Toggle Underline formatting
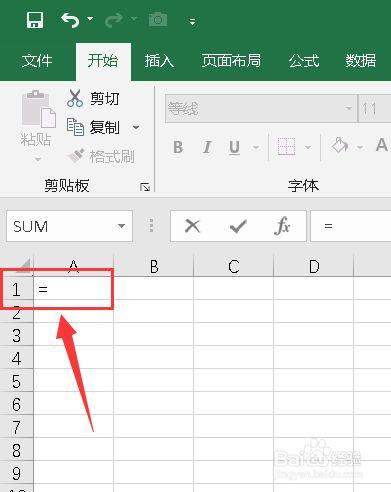 [x=234, y=147]
